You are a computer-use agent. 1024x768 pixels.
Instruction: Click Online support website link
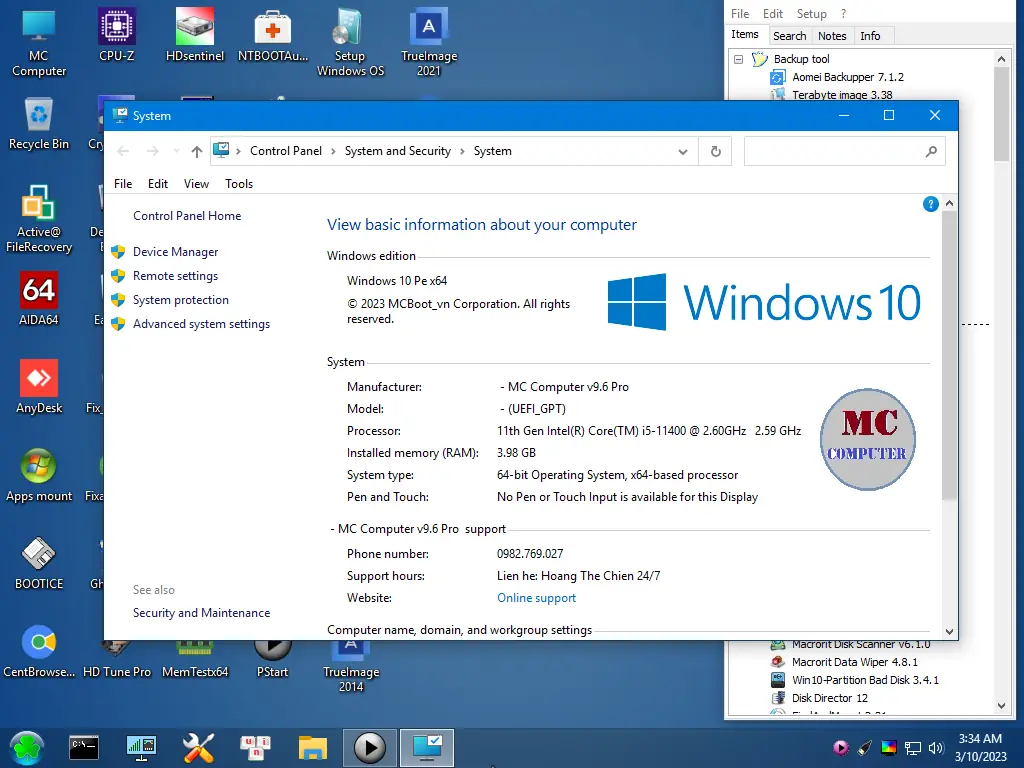point(536,598)
